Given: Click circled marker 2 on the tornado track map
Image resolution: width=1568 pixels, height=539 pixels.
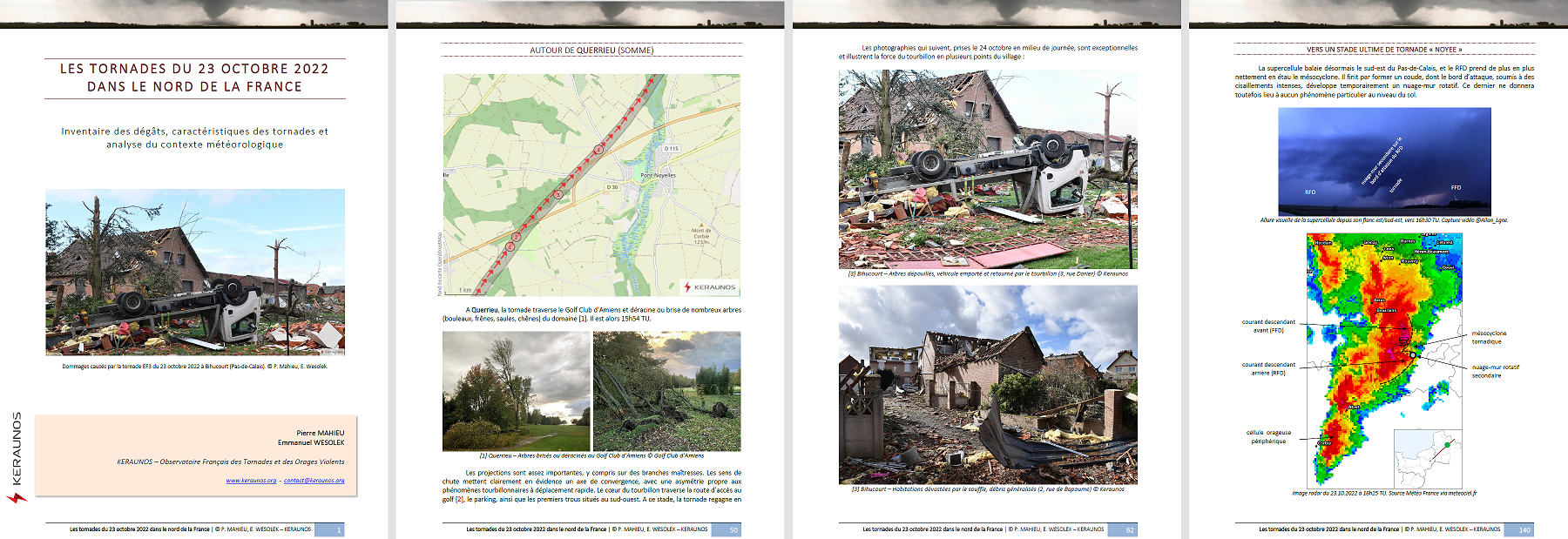Looking at the screenshot, I should (x=517, y=237).
